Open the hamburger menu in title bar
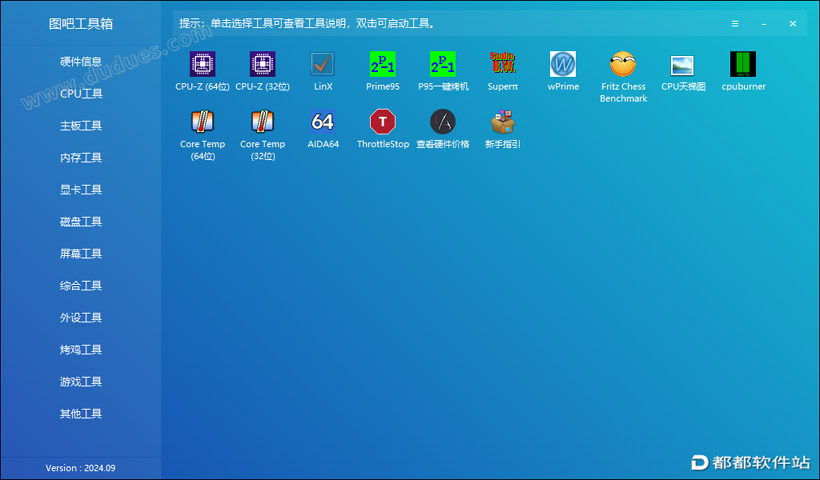This screenshot has height=480, width=820. pos(735,24)
